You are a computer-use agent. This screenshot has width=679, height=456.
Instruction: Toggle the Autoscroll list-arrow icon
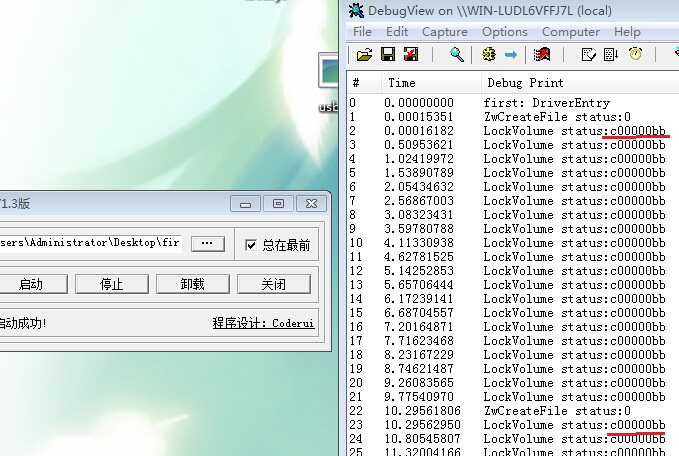pos(611,55)
